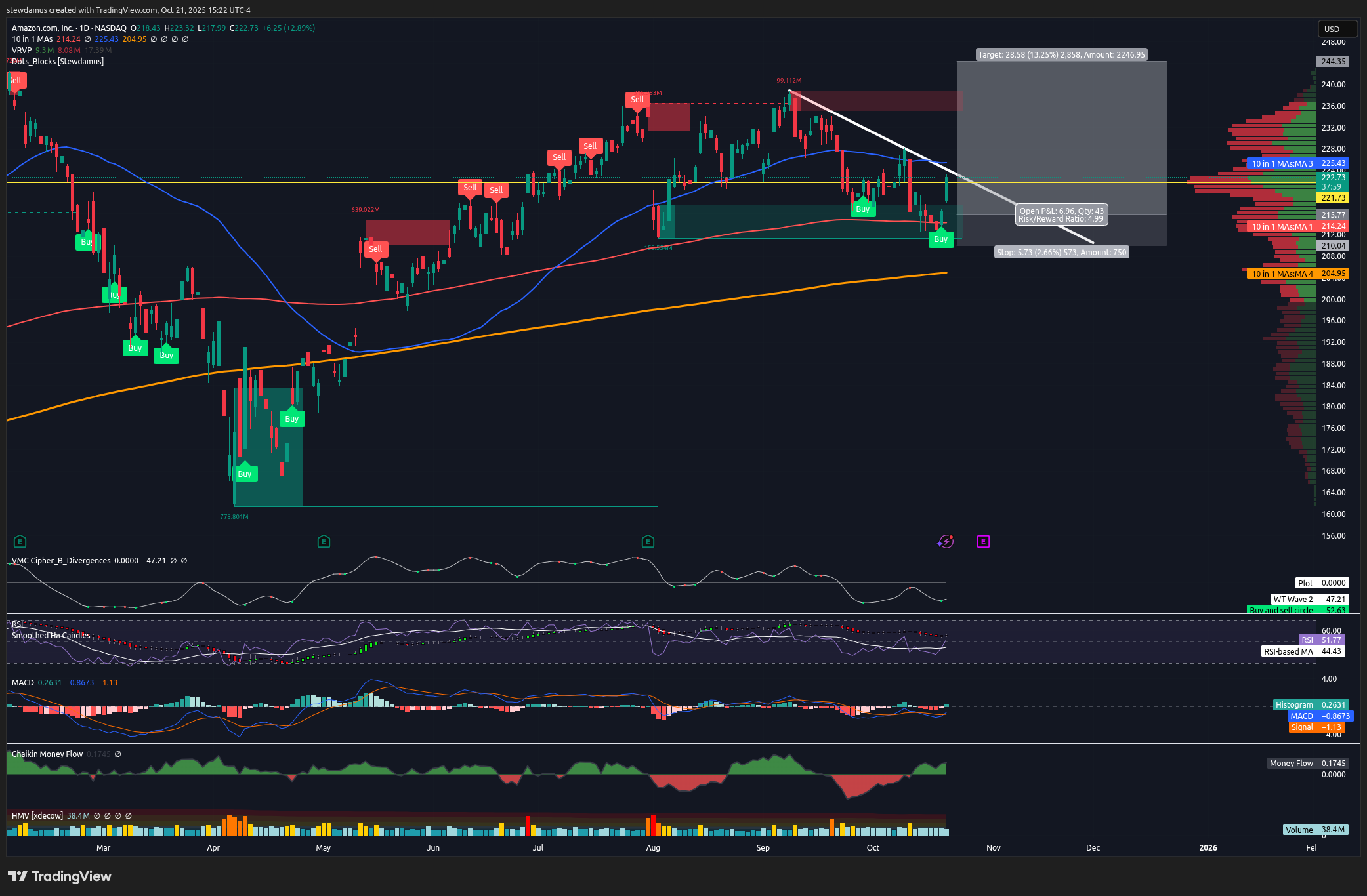Select the 10 in 1 MAs legend title
Screen dimensions: 1367x896
pos(32,39)
